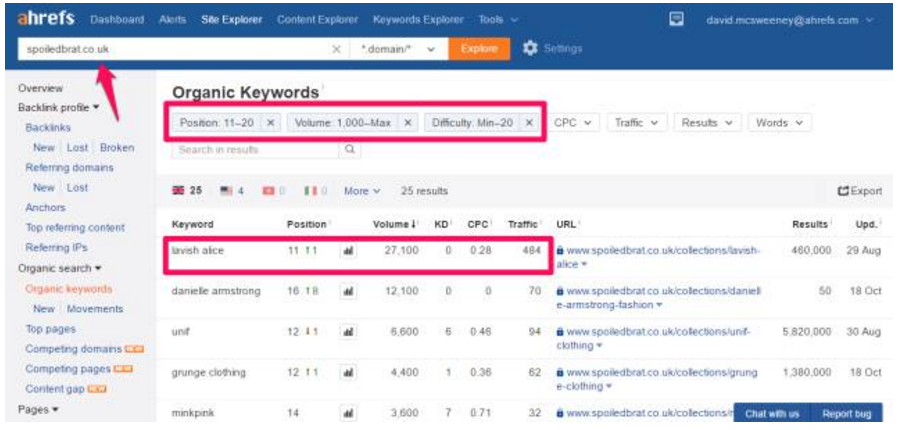Screen dimensions: 898x430
Task: Open Alerts in top navigation
Action: coord(173,19)
